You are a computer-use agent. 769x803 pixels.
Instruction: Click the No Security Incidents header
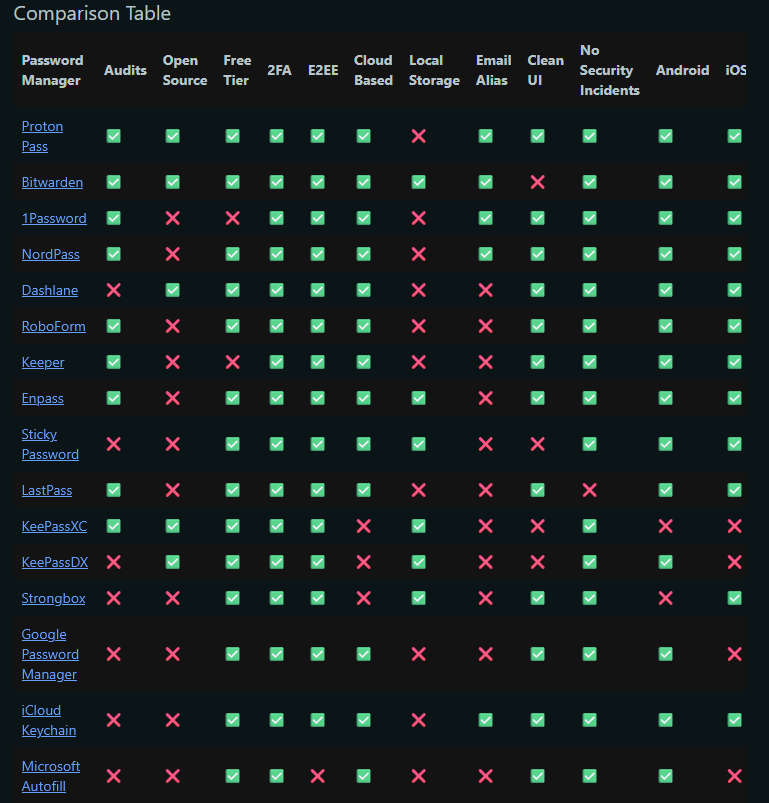610,70
